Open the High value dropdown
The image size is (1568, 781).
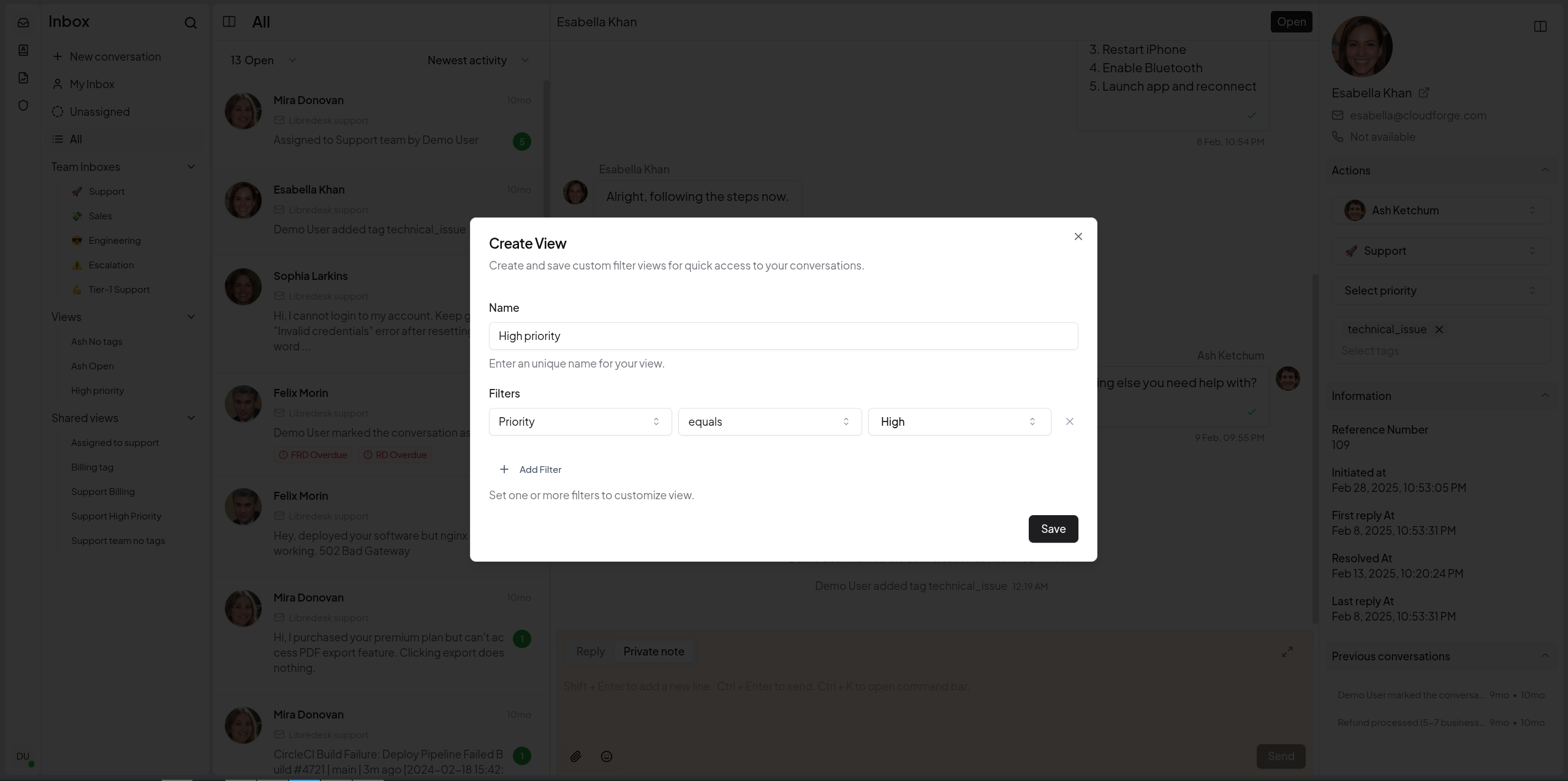tap(959, 421)
